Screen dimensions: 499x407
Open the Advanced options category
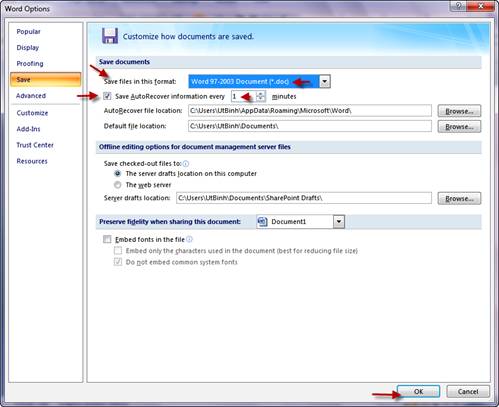click(x=31, y=96)
